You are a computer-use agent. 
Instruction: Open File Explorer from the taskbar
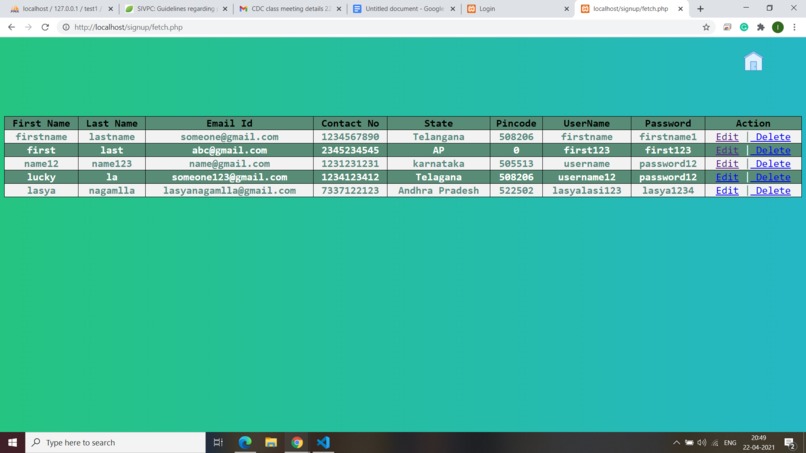pyautogui.click(x=271, y=442)
